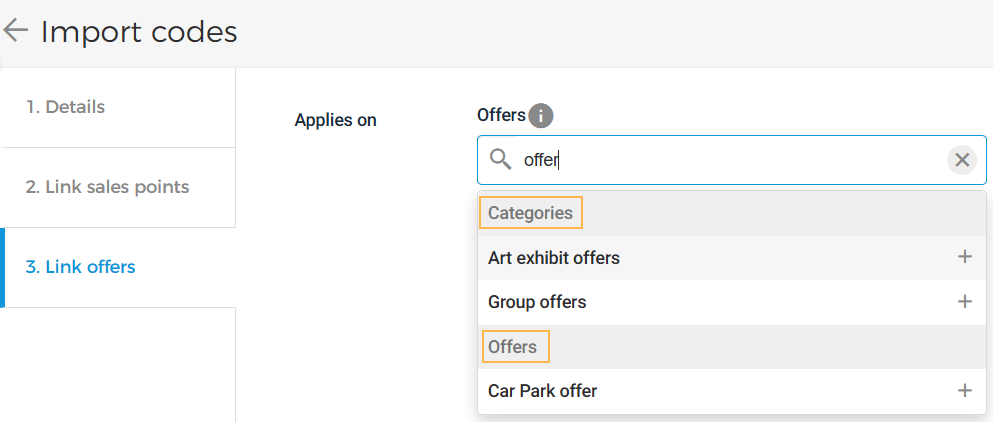This screenshot has width=993, height=422.
Task: Choose Group offers in the suggestion list
Action: tap(537, 302)
